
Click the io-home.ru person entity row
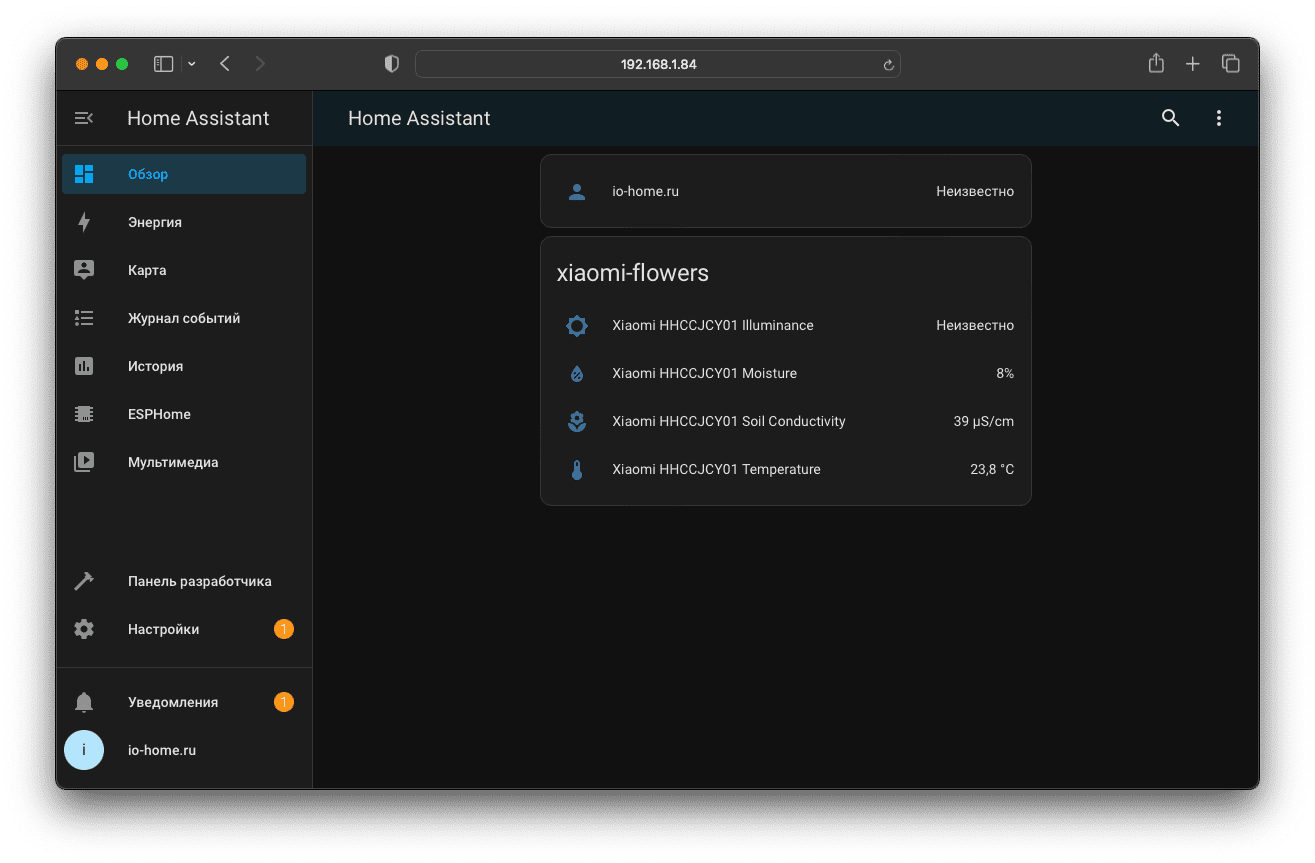click(x=785, y=191)
